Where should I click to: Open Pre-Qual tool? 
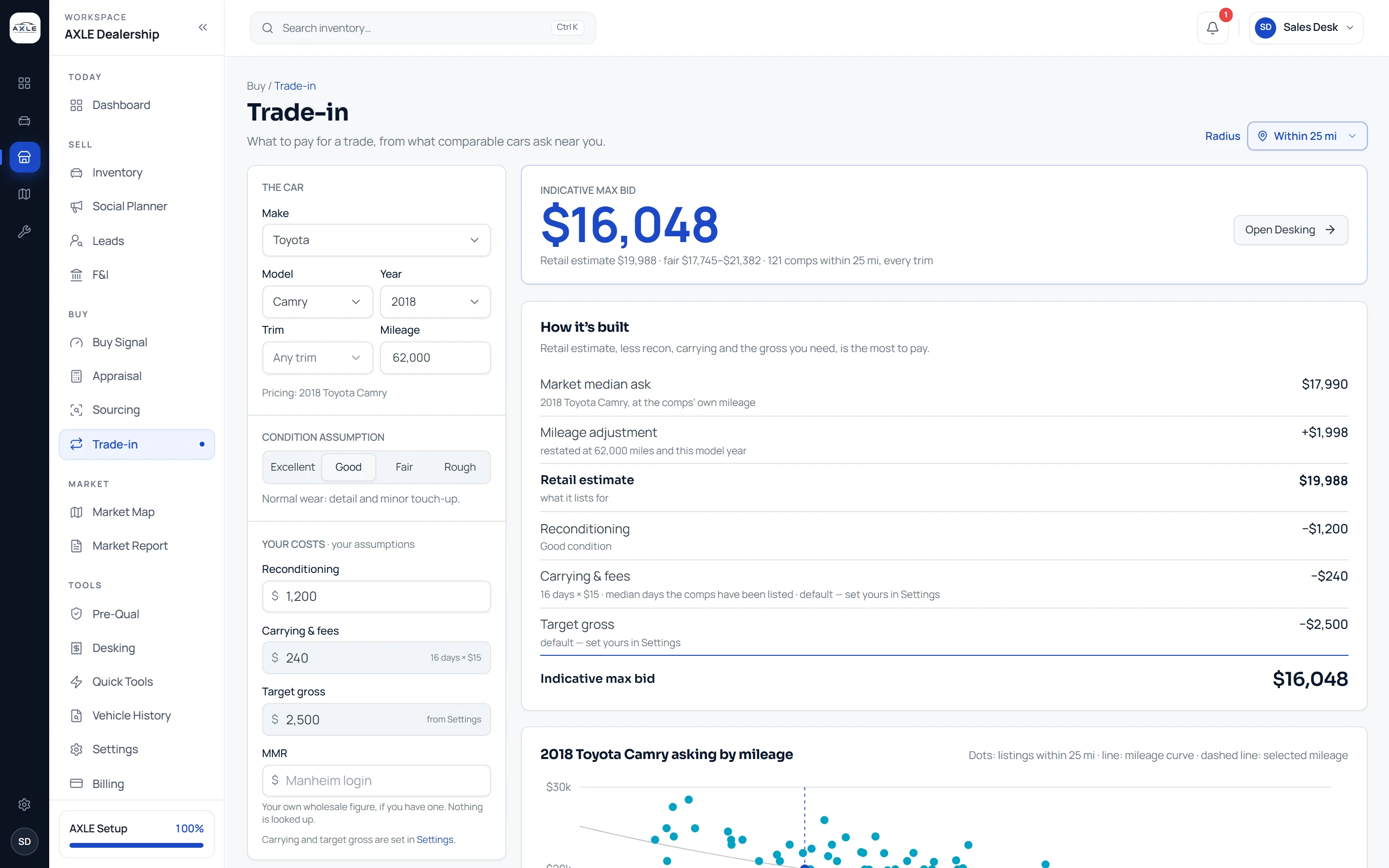(x=136, y=614)
